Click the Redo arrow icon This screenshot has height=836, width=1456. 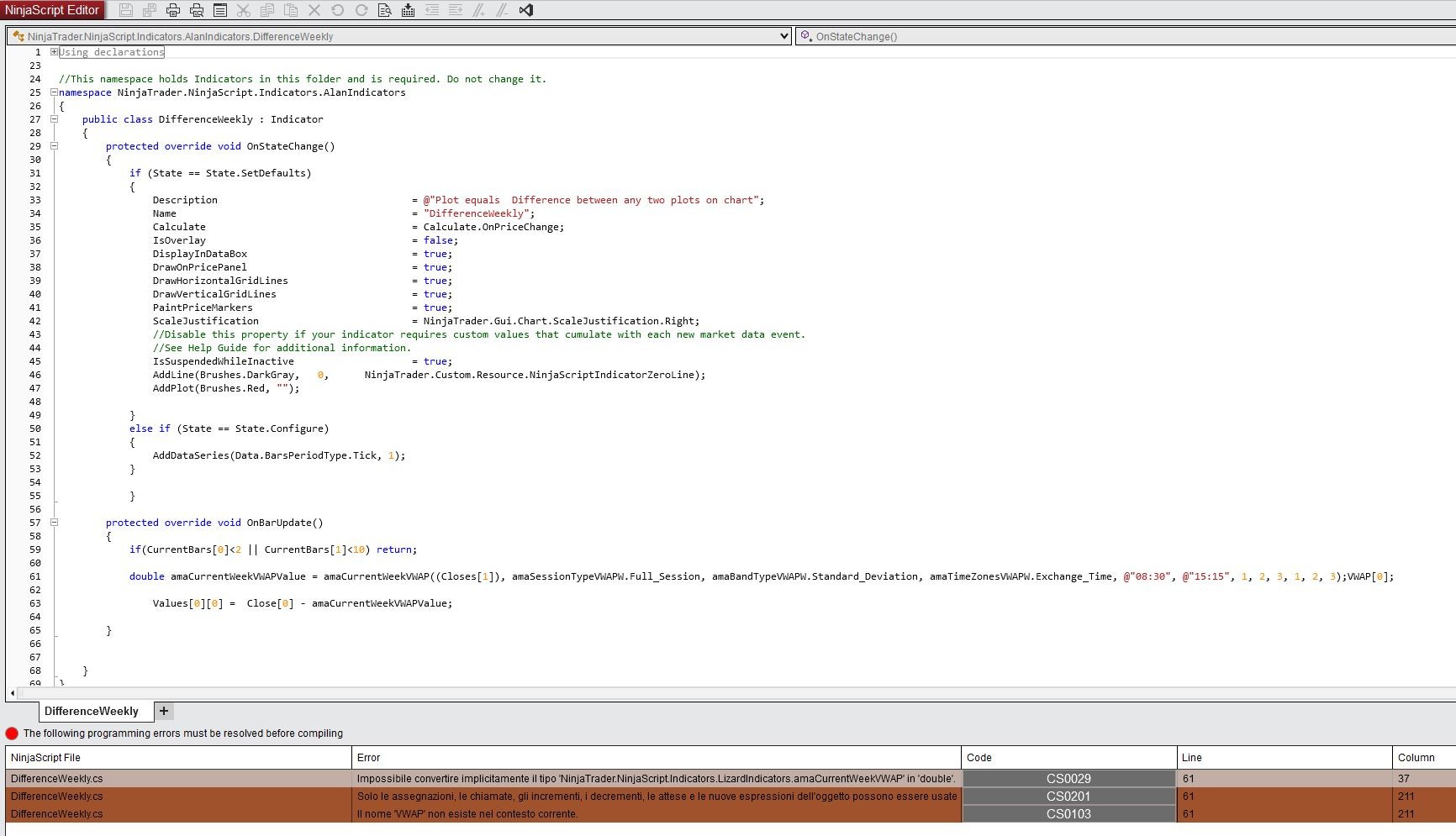pos(361,10)
